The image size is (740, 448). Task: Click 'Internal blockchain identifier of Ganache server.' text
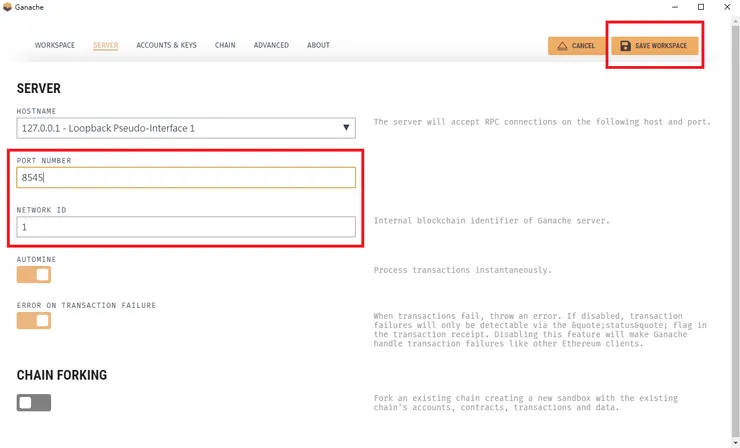tap(491, 220)
